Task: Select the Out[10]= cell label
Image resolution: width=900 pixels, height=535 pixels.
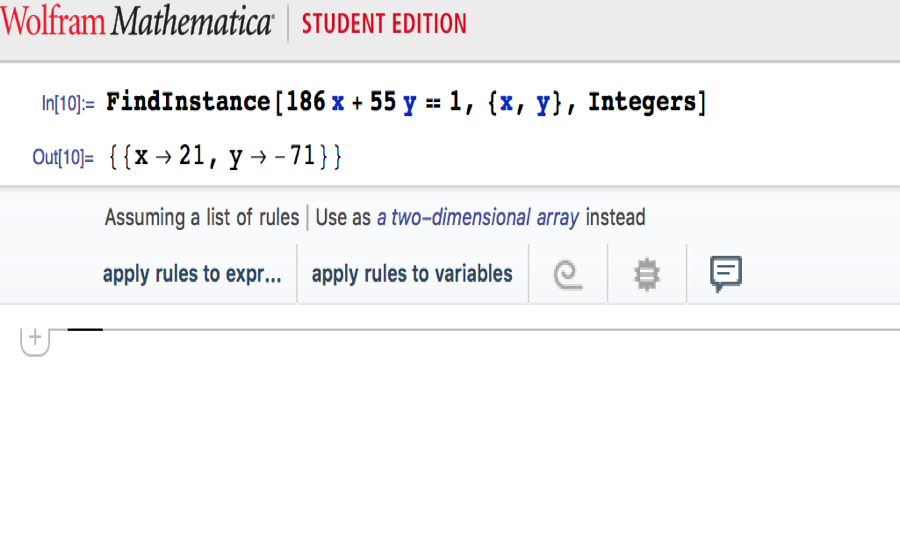Action: [64, 158]
